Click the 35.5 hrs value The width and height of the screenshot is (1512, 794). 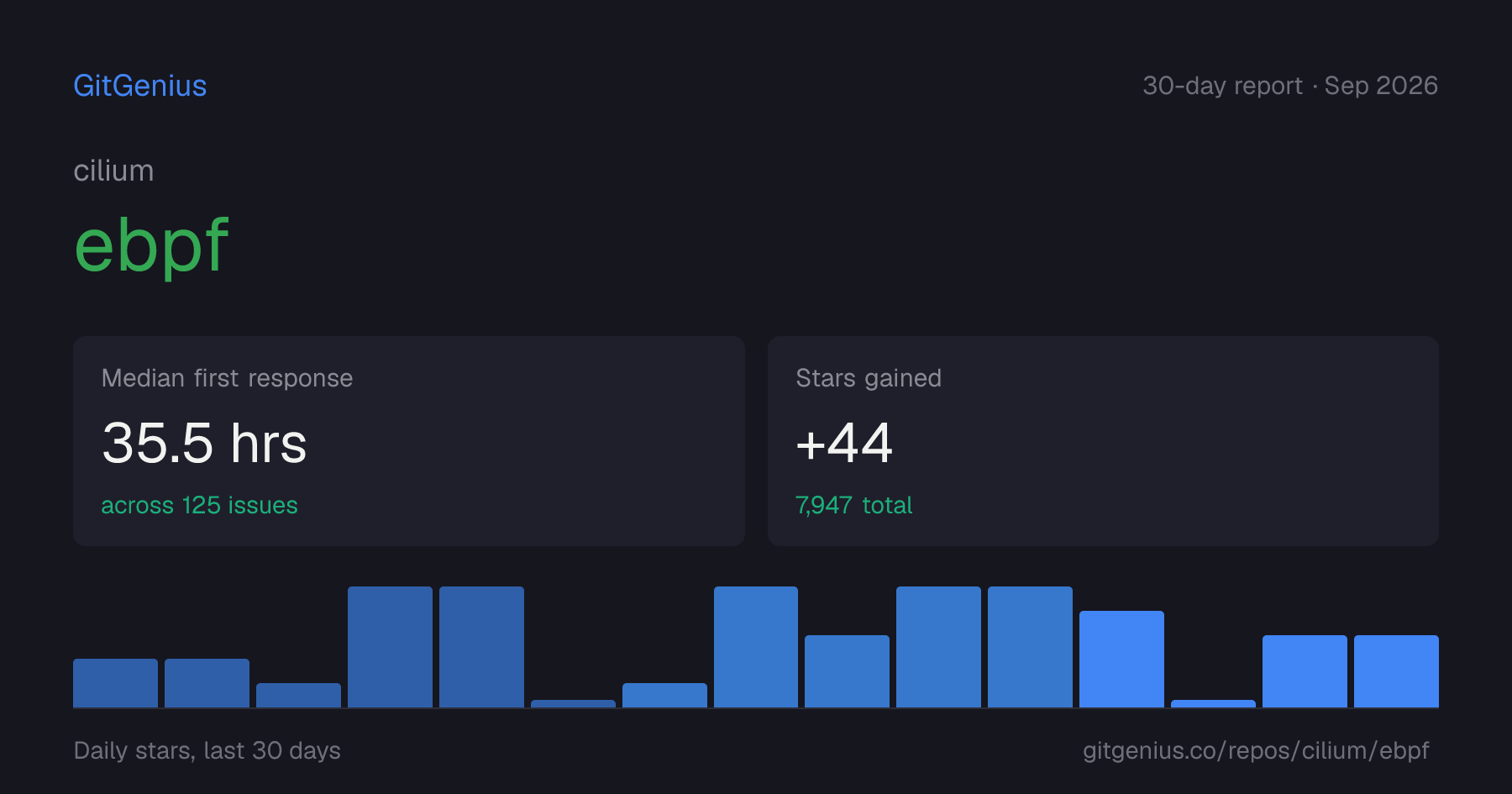204,443
